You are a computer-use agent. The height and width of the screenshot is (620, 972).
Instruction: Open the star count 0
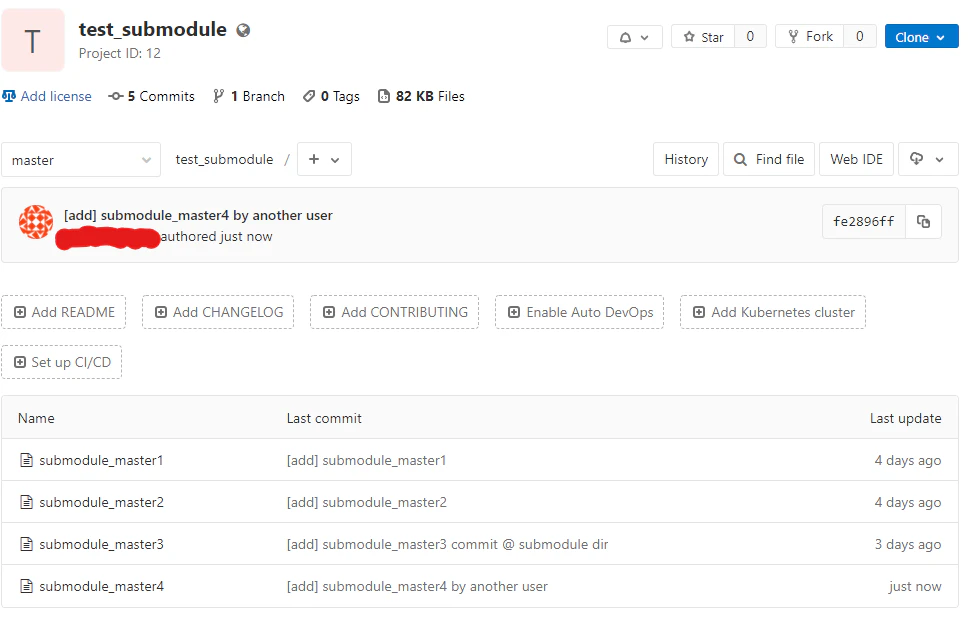pyautogui.click(x=750, y=37)
